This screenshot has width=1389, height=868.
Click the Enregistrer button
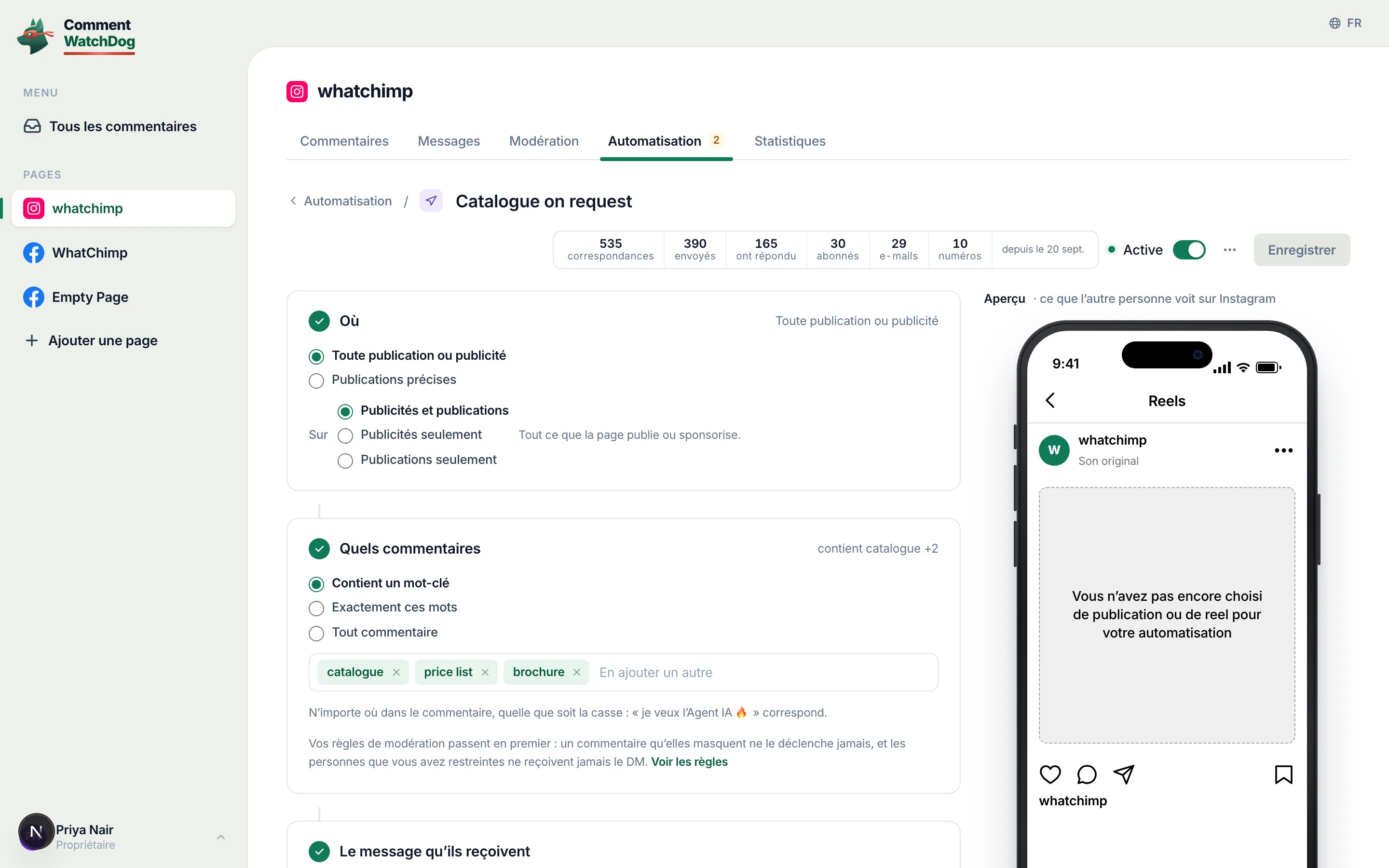tap(1301, 250)
